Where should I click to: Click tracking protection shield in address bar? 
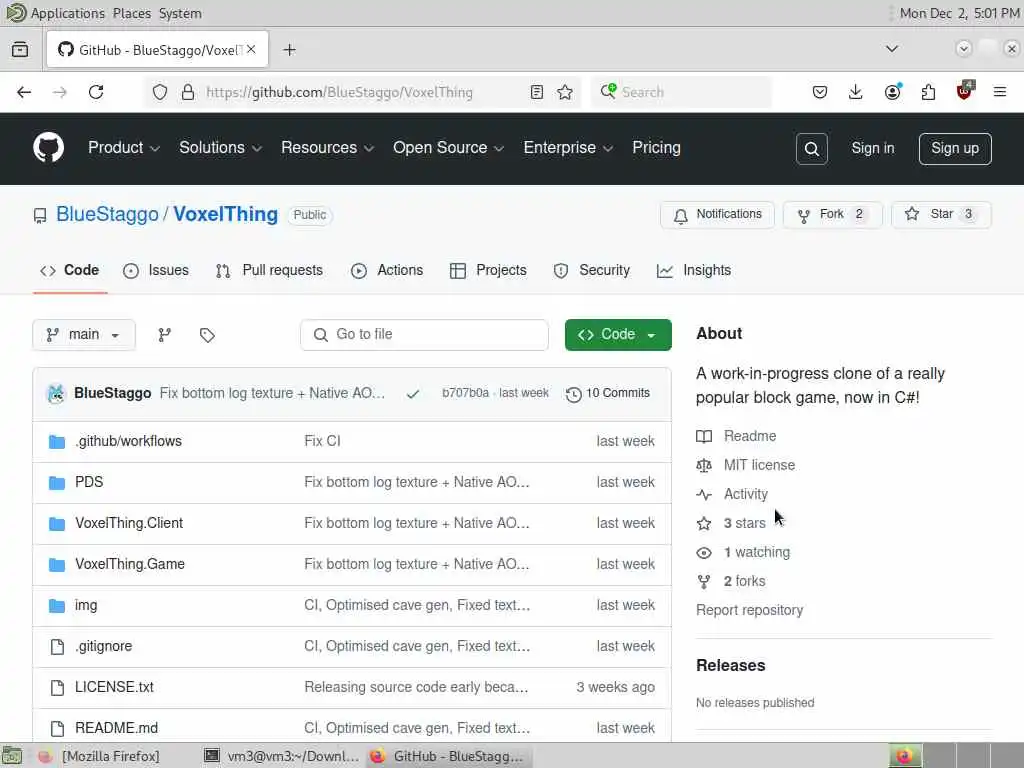160,92
